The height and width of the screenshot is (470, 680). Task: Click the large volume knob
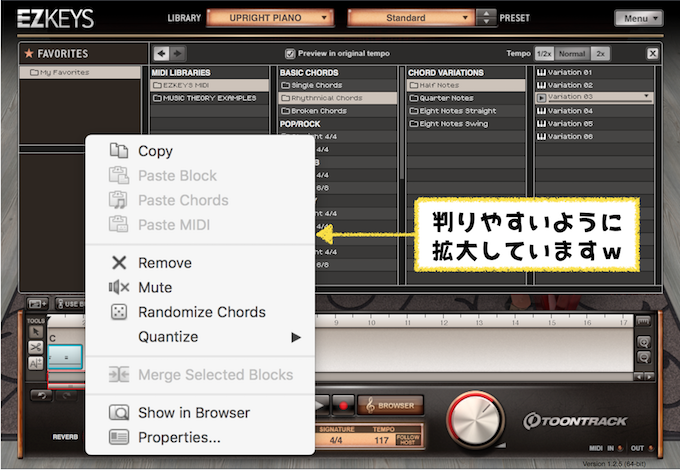point(475,420)
